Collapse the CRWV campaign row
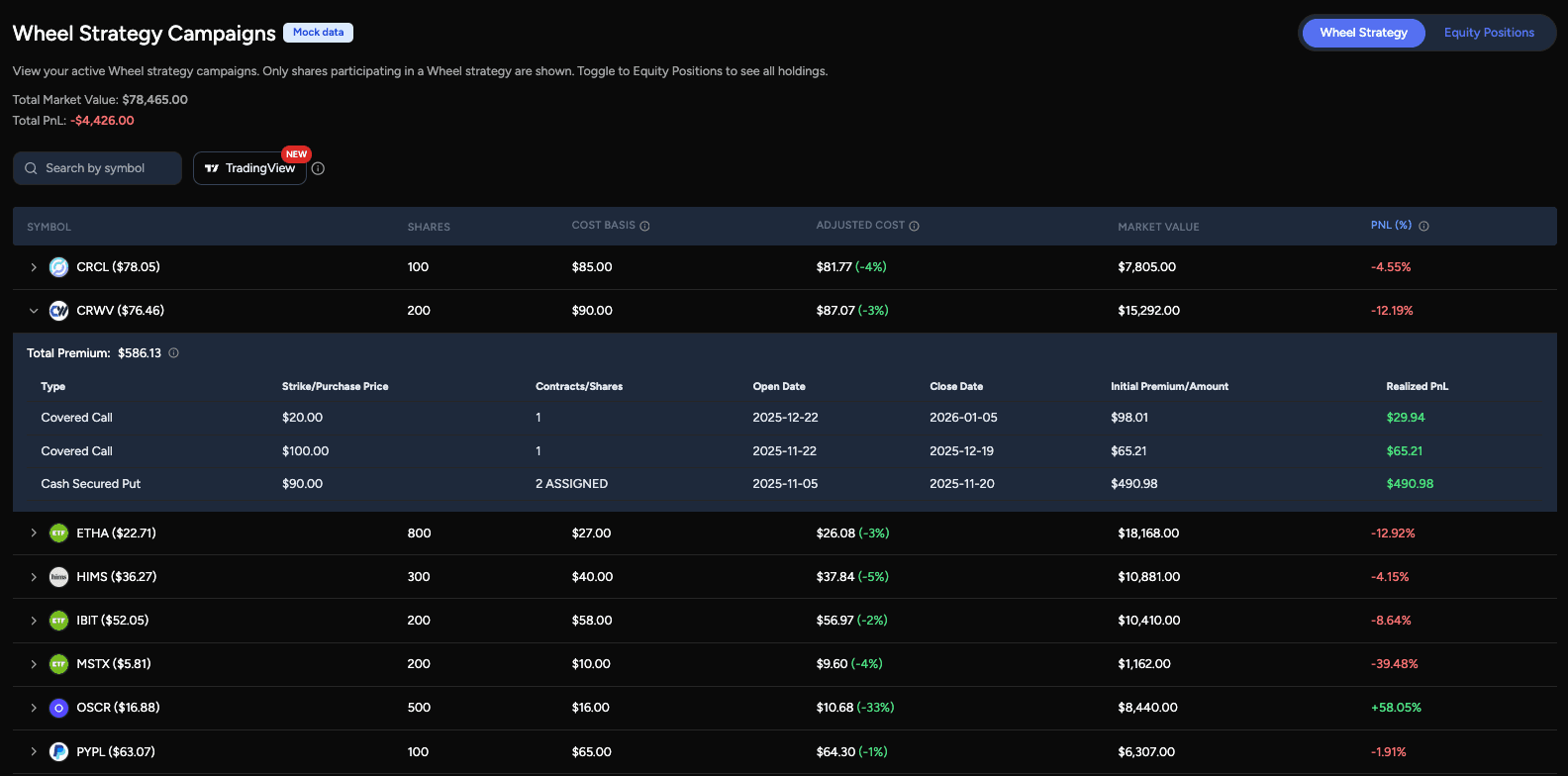The width and height of the screenshot is (1568, 776). (34, 311)
